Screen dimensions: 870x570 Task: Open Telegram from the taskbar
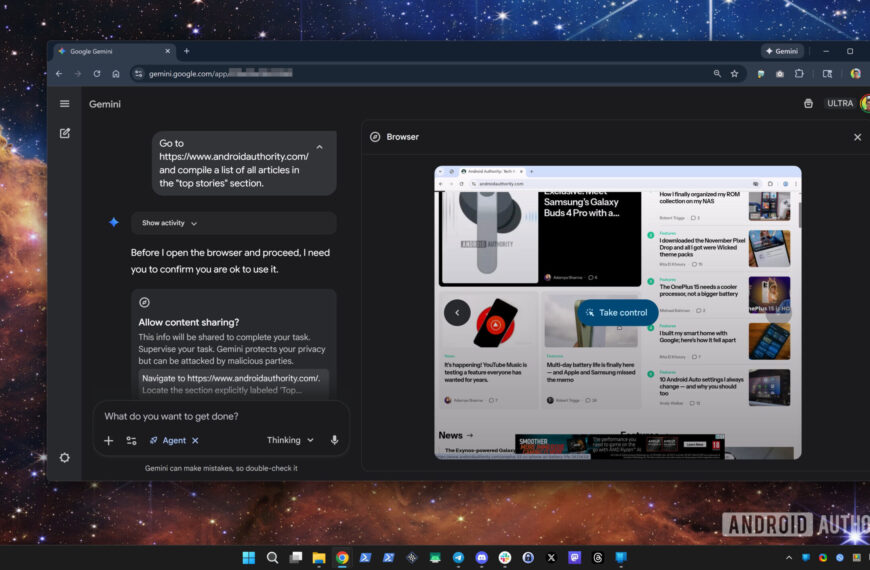(x=458, y=558)
